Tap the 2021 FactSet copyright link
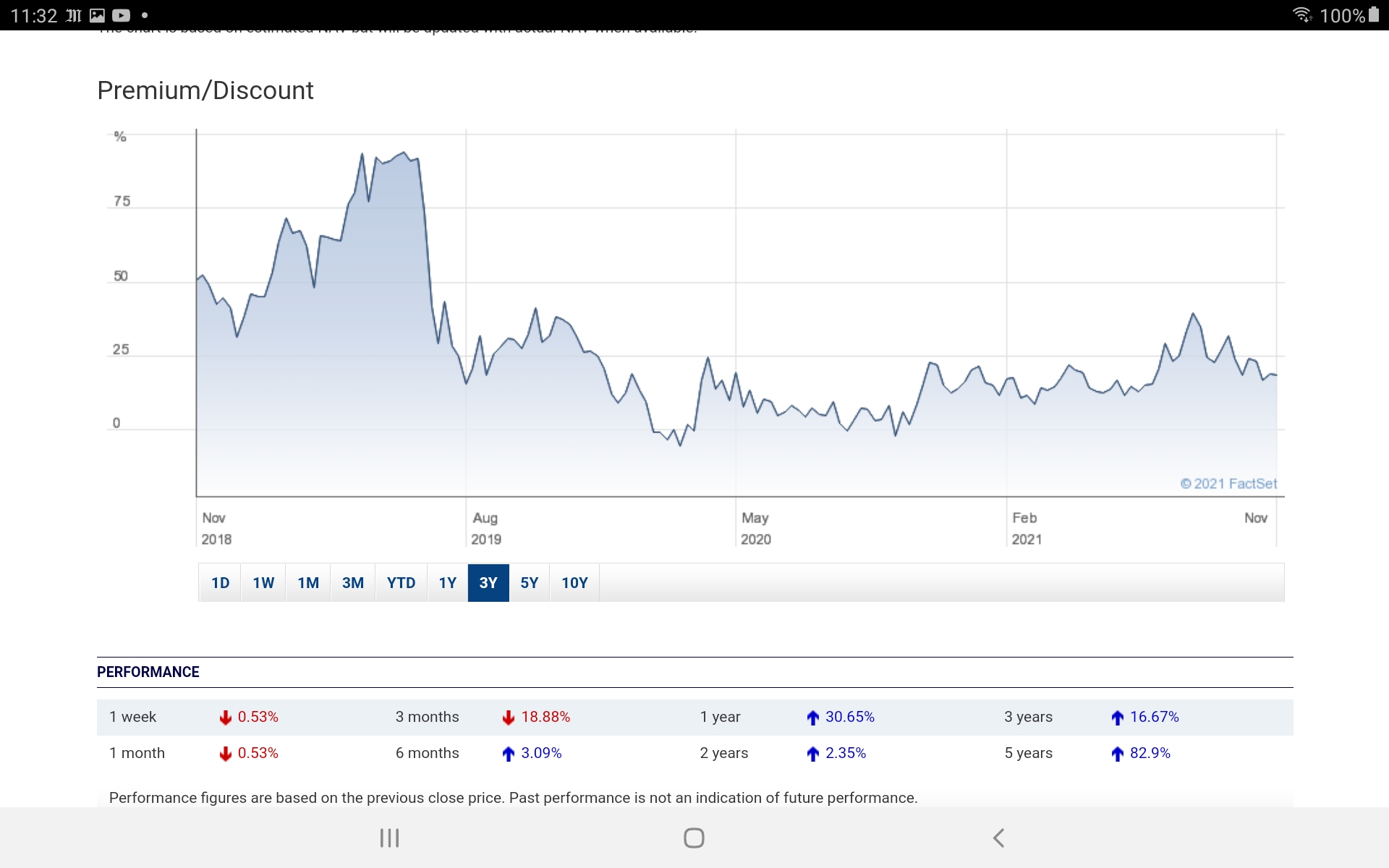The height and width of the screenshot is (868, 1389). point(1228,483)
